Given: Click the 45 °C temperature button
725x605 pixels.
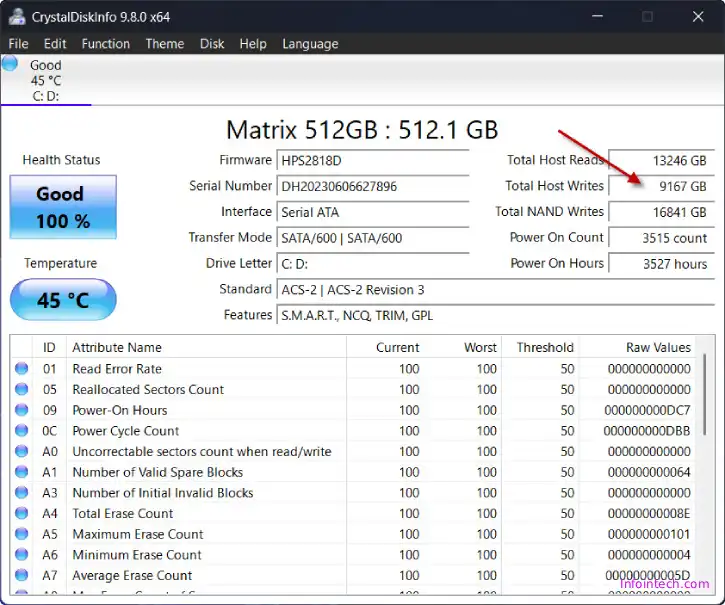Looking at the screenshot, I should (63, 300).
